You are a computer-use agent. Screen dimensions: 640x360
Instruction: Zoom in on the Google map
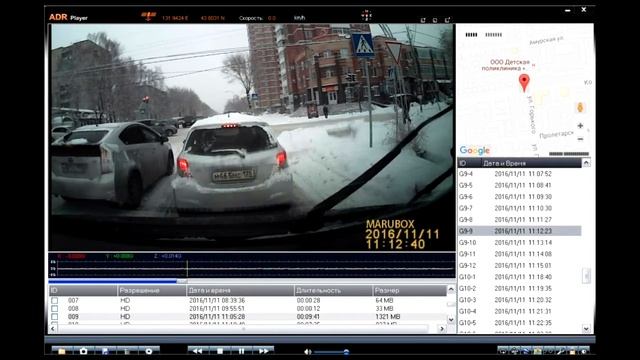point(580,126)
